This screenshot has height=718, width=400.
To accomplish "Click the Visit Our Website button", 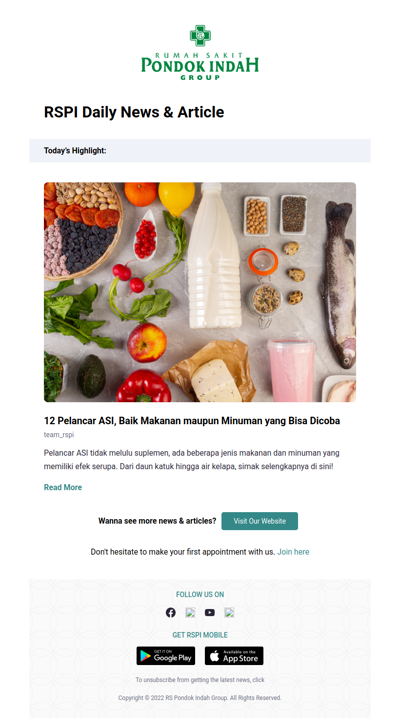I will 259,521.
